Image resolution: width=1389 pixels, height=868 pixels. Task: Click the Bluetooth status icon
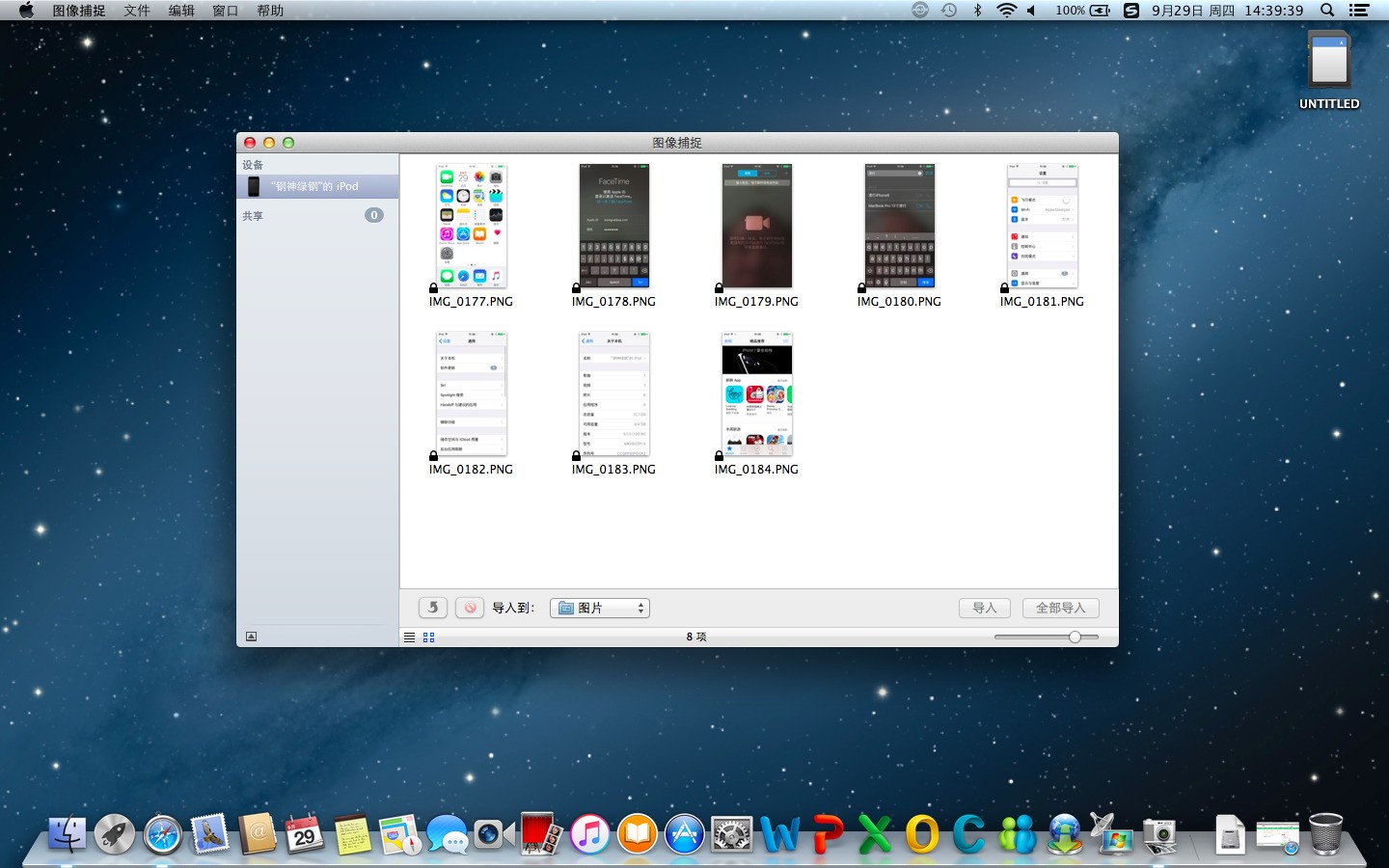coord(977,11)
